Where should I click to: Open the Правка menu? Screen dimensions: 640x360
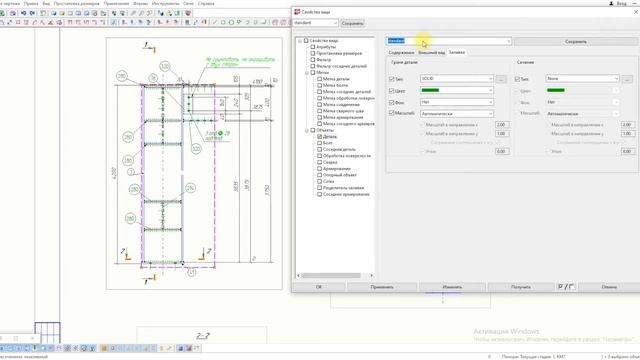tap(31, 3)
